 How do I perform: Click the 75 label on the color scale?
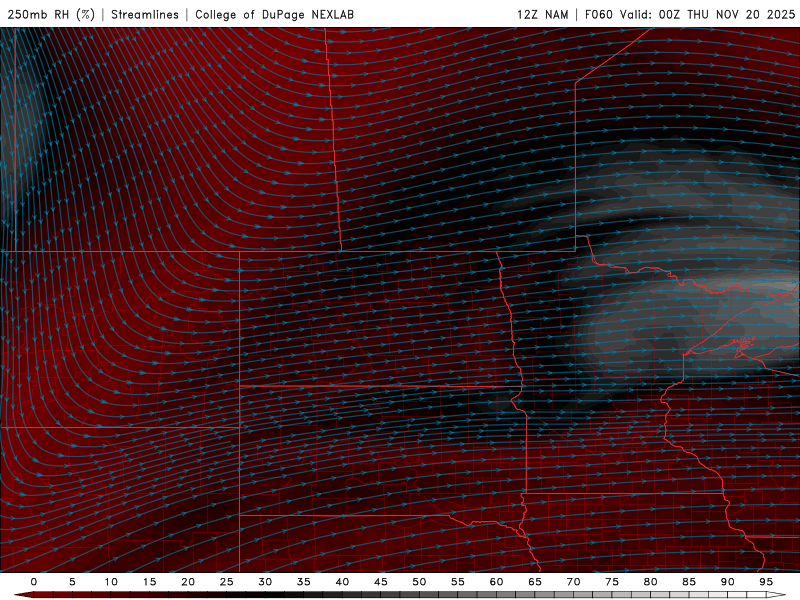612,582
